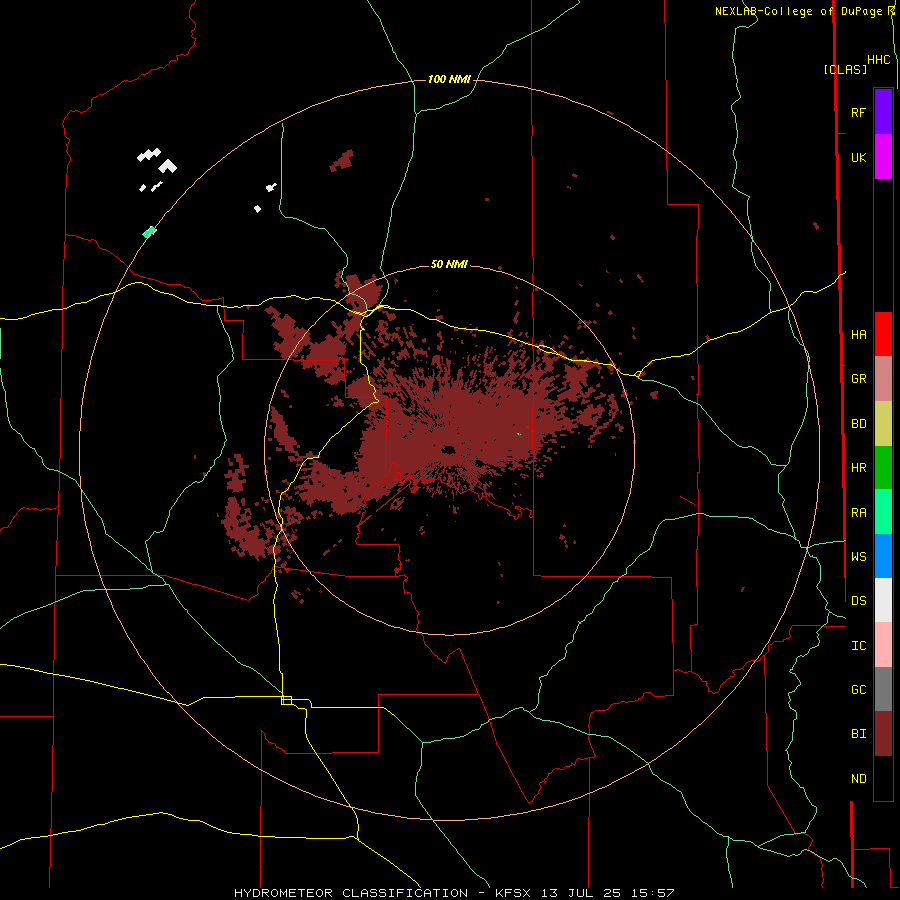The width and height of the screenshot is (900, 900).
Task: Click the brown BI color swatch
Action: pyautogui.click(x=883, y=734)
